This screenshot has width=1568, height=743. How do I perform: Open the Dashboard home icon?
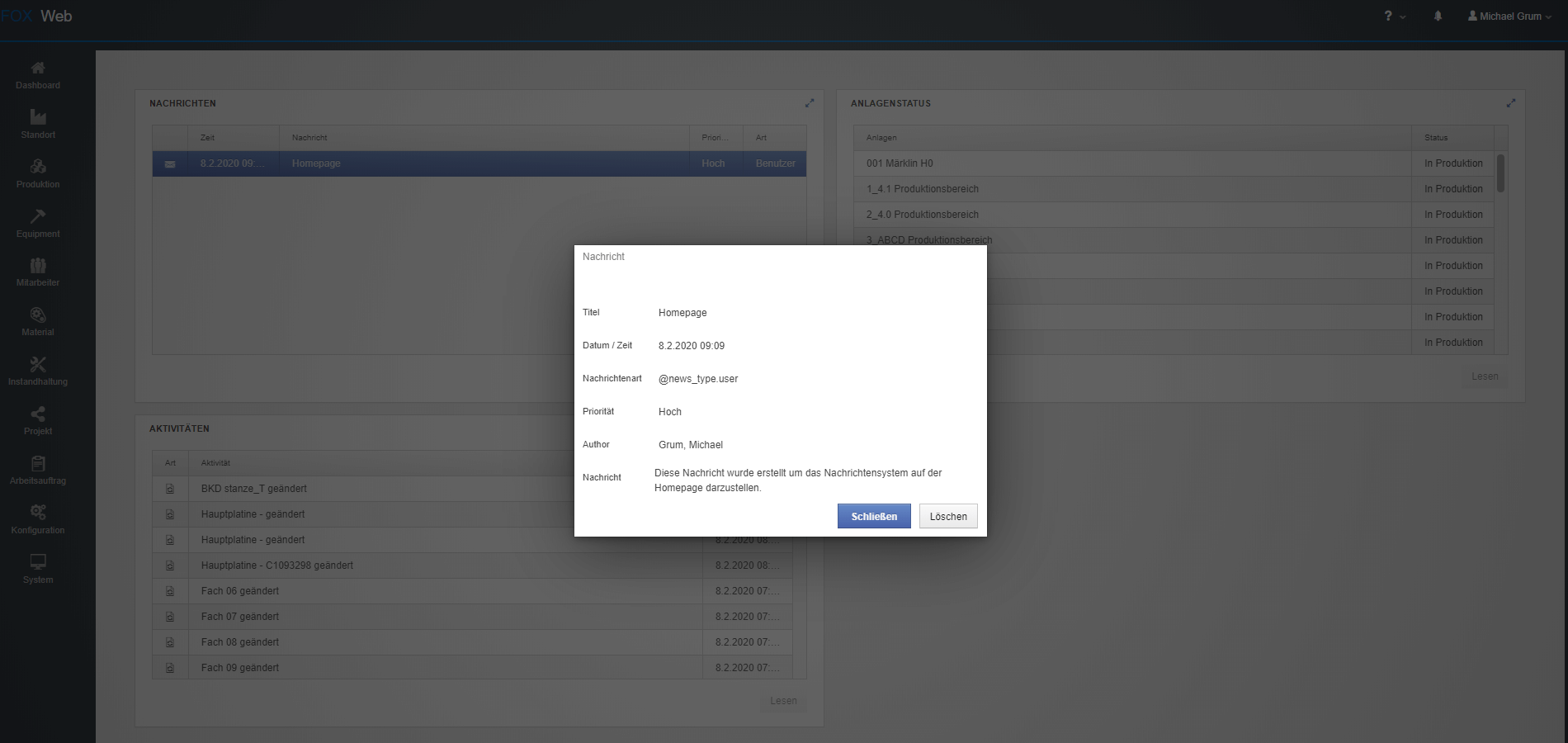point(38,69)
